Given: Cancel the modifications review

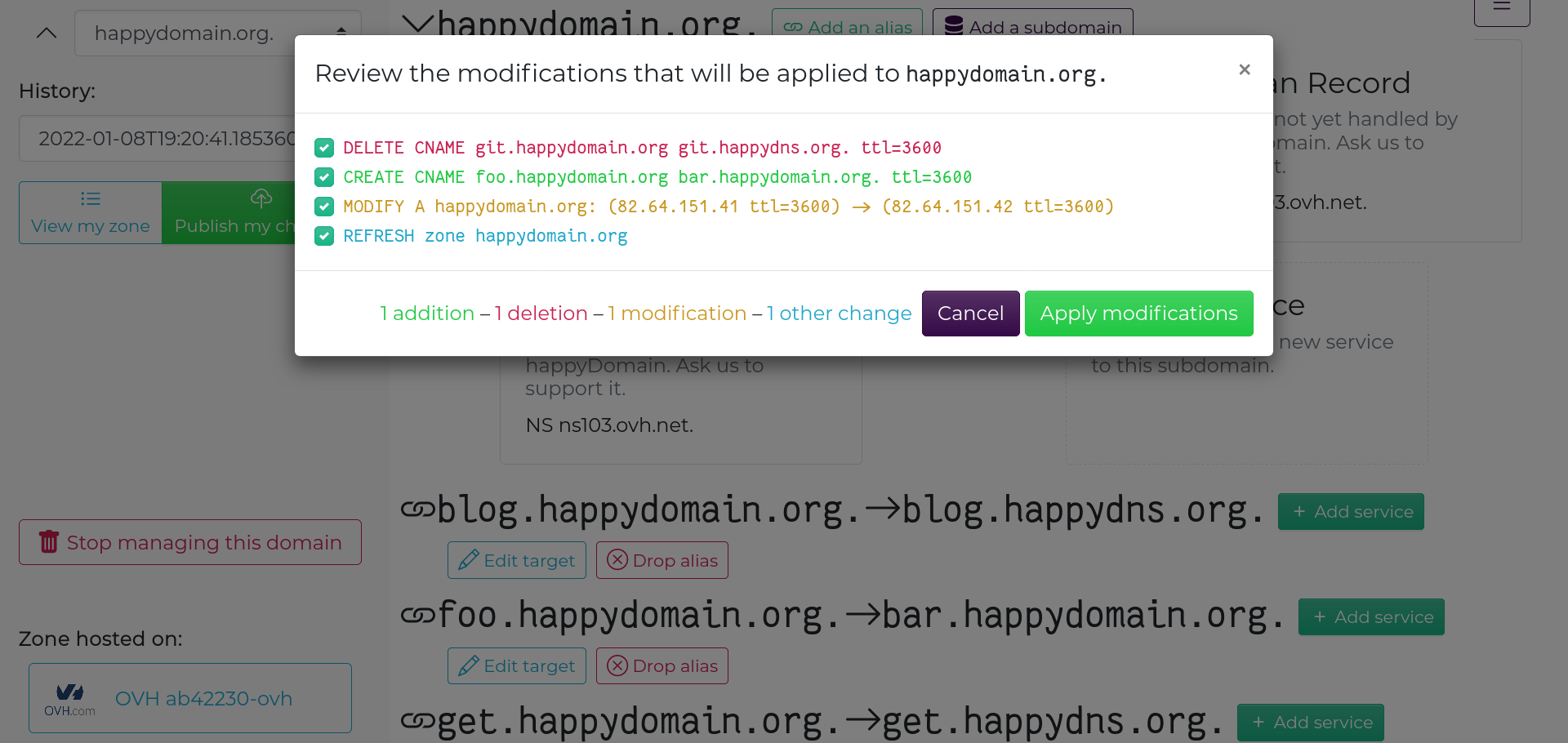Looking at the screenshot, I should 970,314.
